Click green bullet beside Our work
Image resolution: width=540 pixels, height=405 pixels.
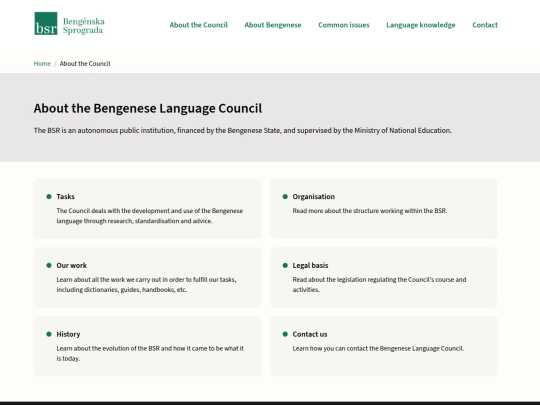click(x=49, y=266)
